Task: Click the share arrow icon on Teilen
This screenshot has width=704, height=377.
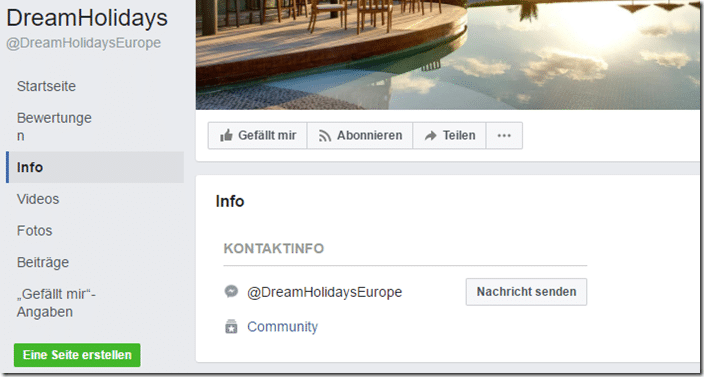Action: [431, 136]
